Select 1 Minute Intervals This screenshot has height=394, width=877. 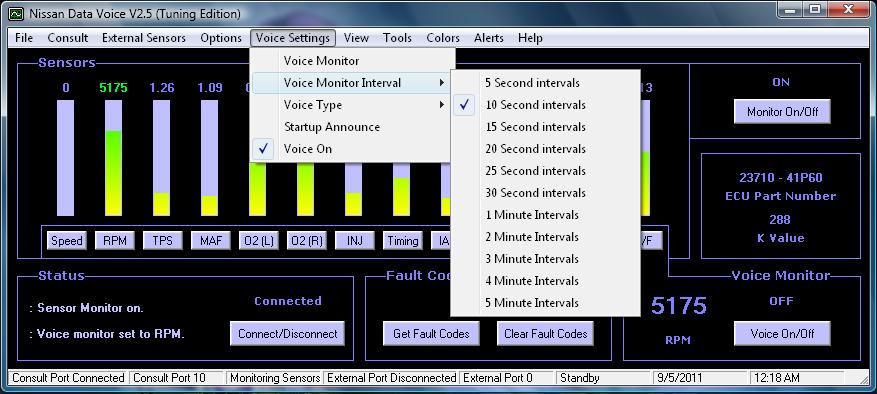[545, 215]
